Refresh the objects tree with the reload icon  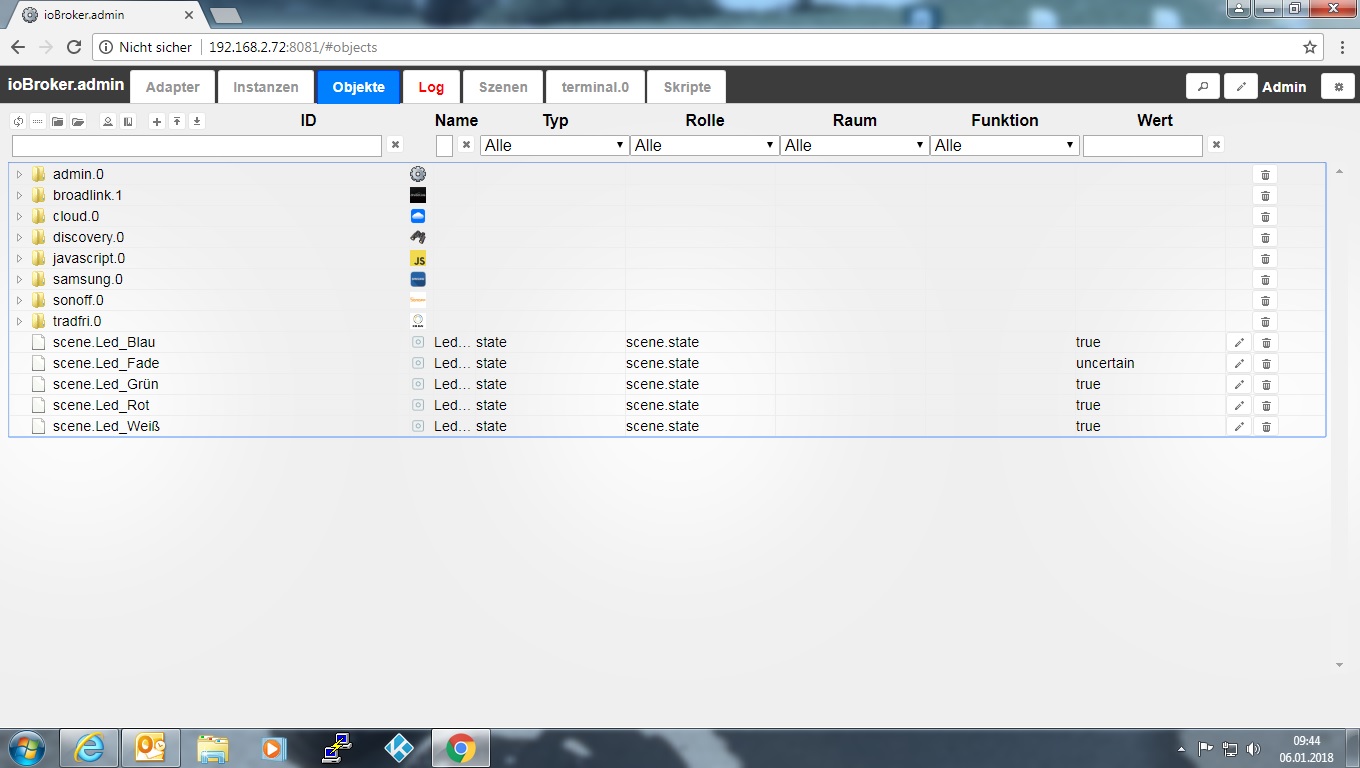point(18,121)
